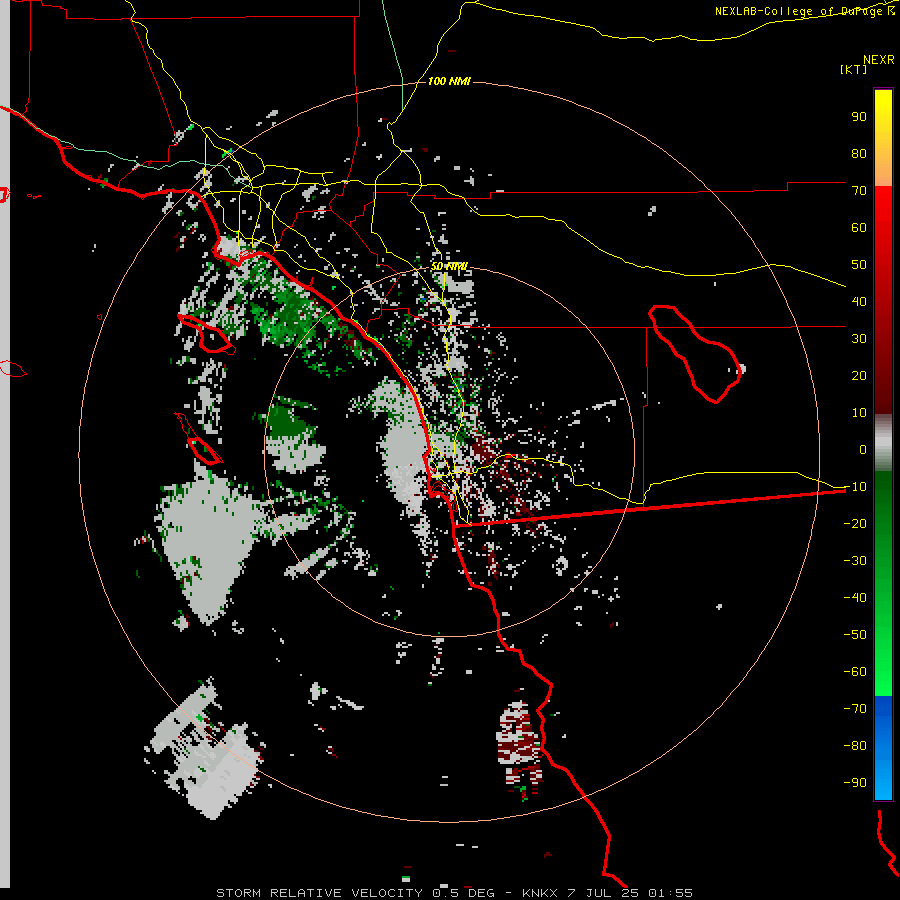Click the NEXR label above the color scale

[x=878, y=60]
